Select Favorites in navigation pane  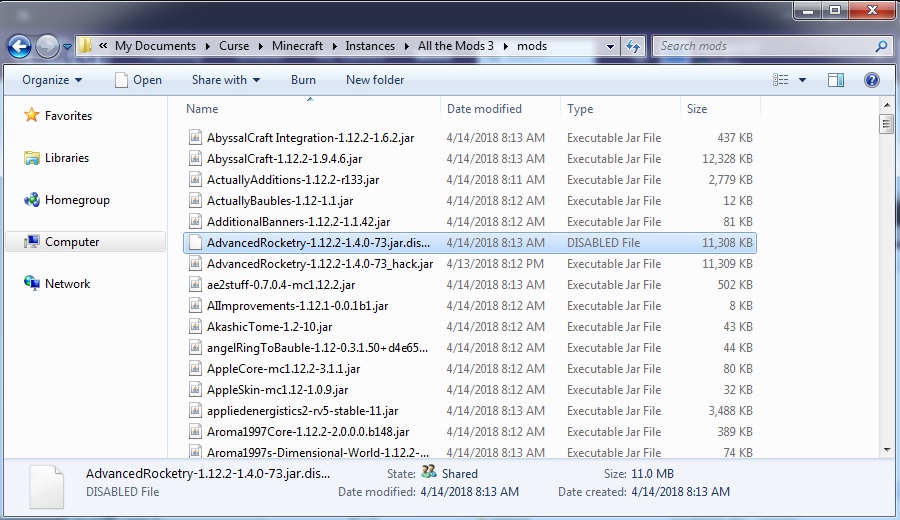tap(58, 115)
